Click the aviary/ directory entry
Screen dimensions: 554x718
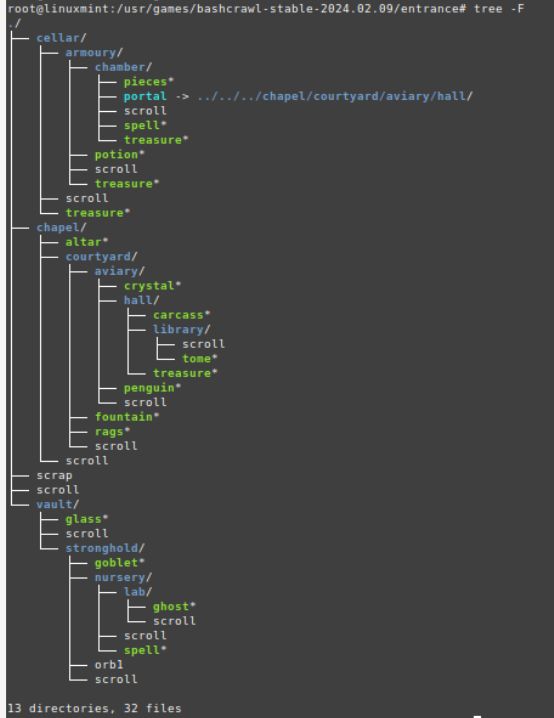point(119,272)
